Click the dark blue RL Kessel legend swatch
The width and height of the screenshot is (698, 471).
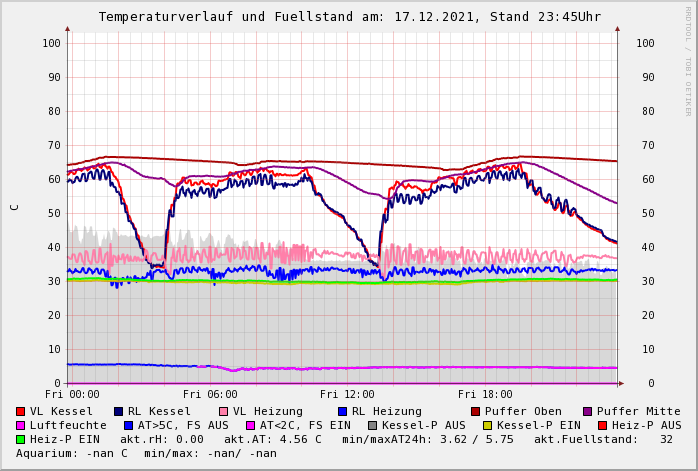(119, 411)
